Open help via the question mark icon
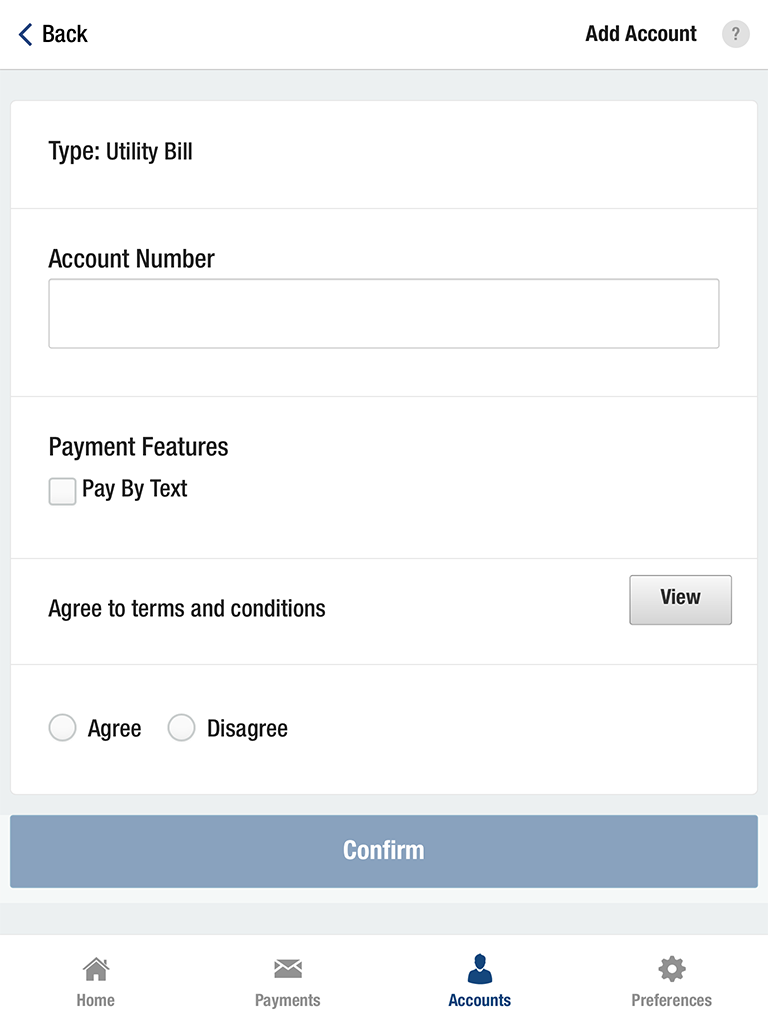Image resolution: width=768 pixels, height=1024 pixels. point(736,34)
